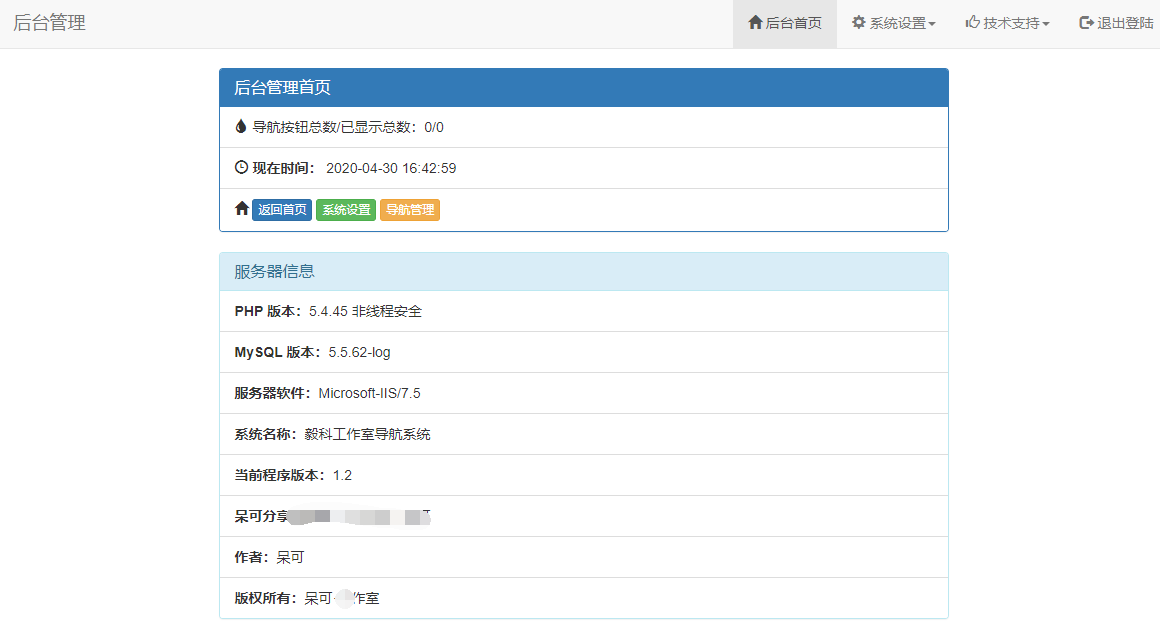The width and height of the screenshot is (1160, 623).
Task: Expand the 系统设置 dropdown menu
Action: coord(894,24)
